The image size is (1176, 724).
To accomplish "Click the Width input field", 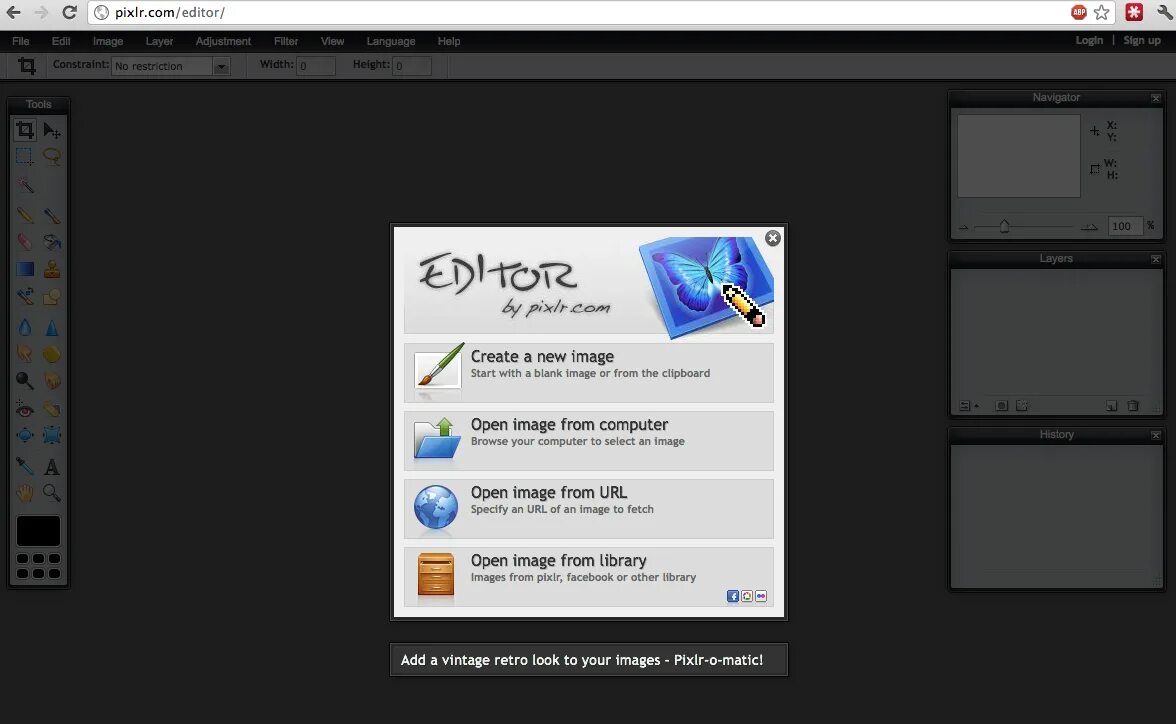I will tap(316, 66).
